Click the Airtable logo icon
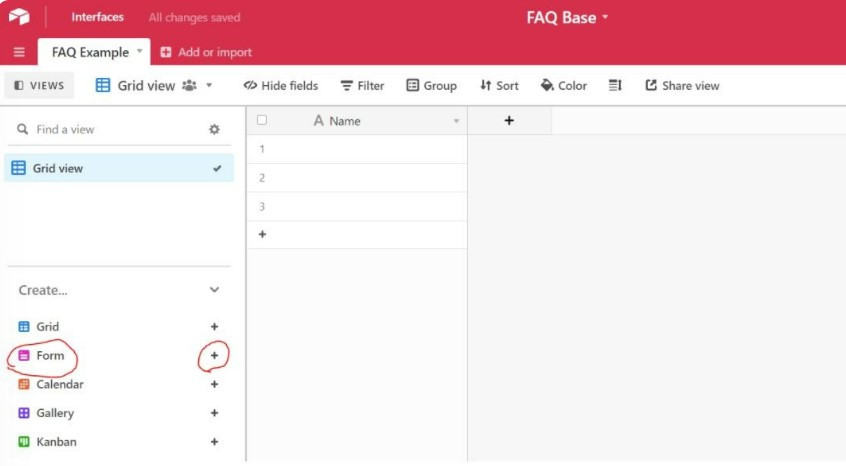This screenshot has height=466, width=846. (19, 17)
